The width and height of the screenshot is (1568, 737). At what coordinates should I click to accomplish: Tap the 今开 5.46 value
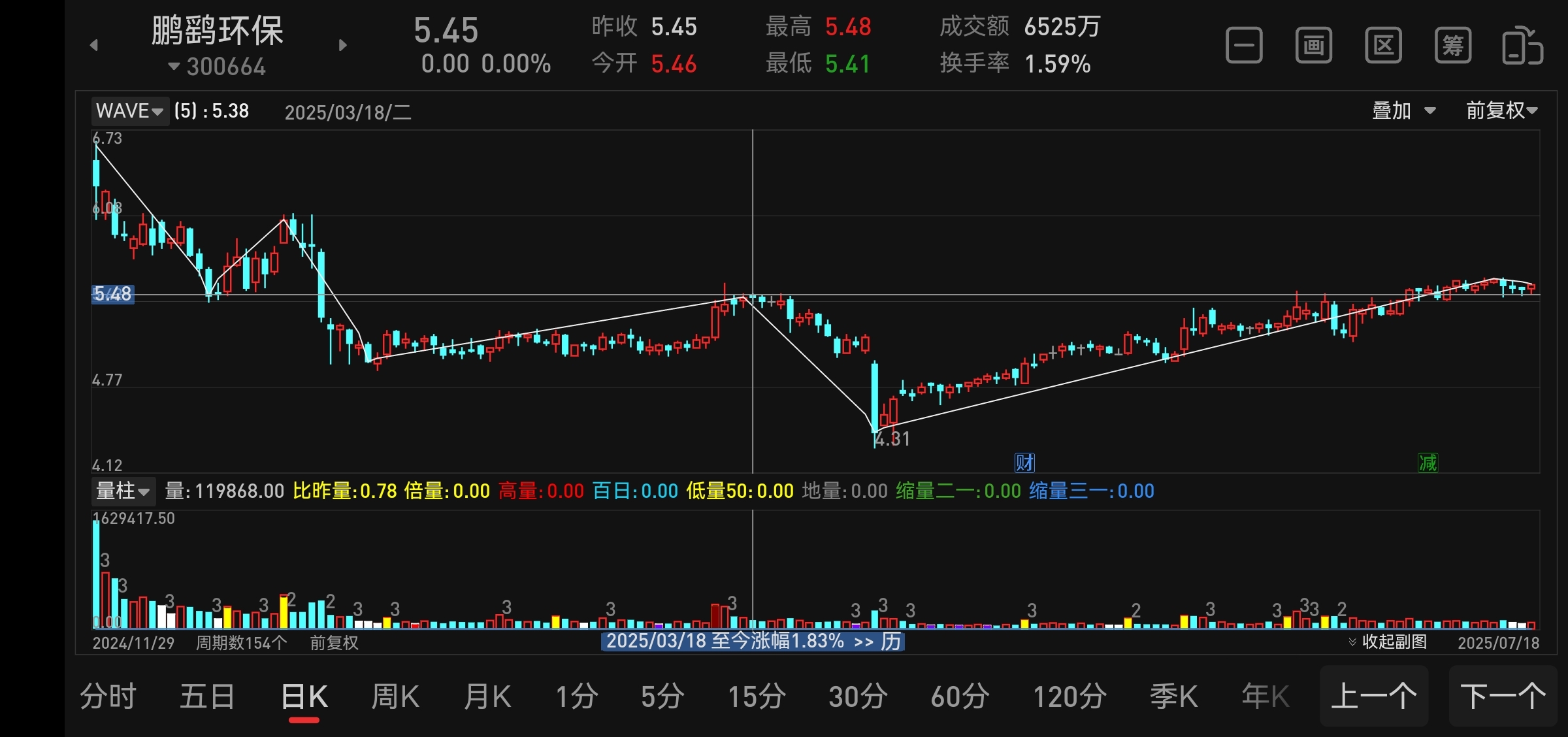point(644,63)
